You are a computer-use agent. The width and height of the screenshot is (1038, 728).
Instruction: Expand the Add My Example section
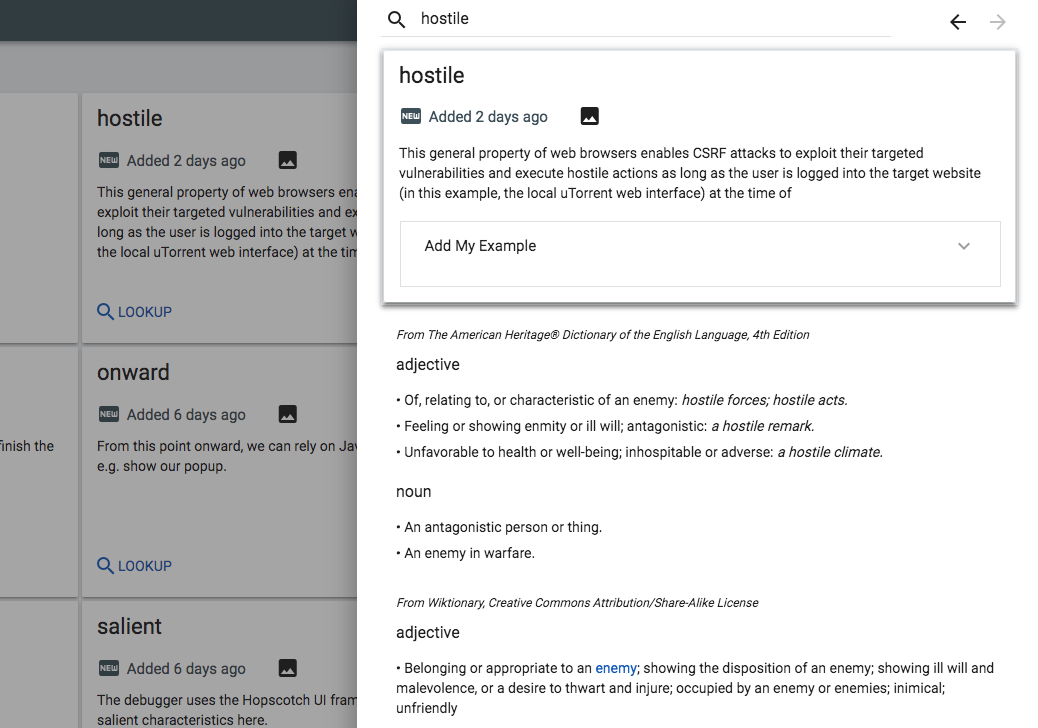click(700, 254)
